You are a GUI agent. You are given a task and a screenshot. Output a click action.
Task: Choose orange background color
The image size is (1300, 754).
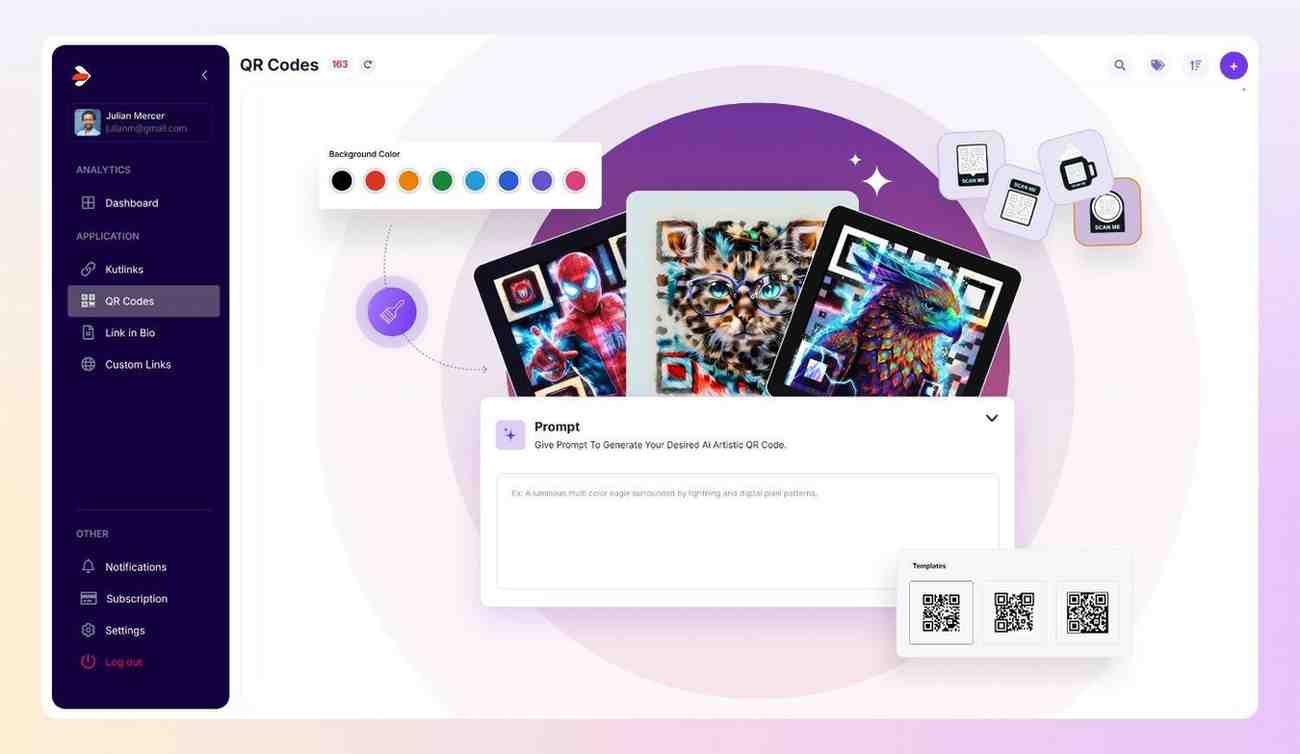408,181
